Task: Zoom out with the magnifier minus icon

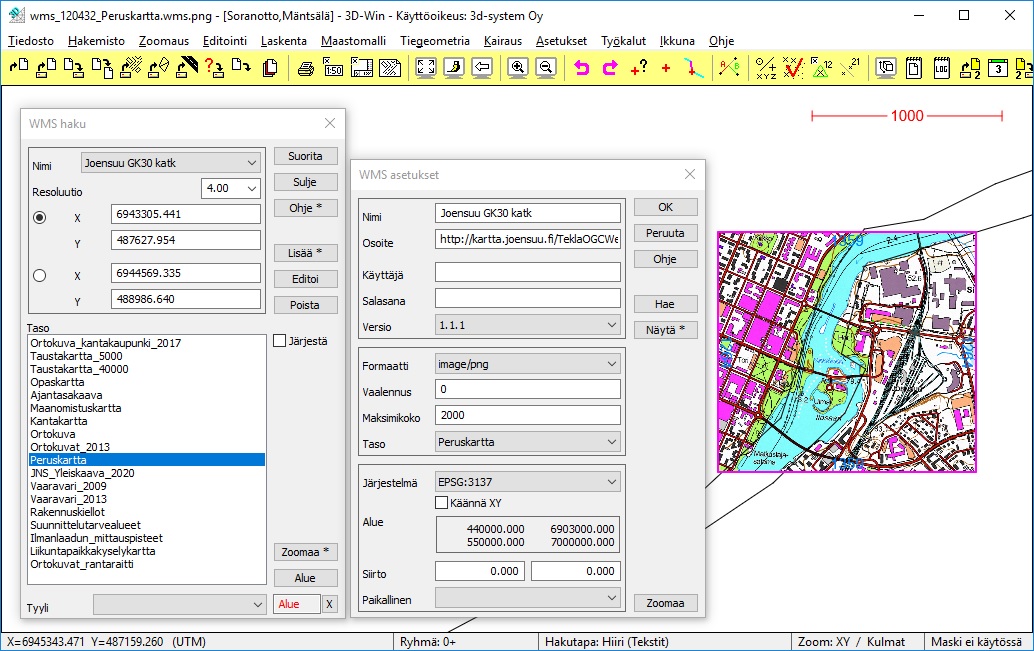Action: click(546, 67)
